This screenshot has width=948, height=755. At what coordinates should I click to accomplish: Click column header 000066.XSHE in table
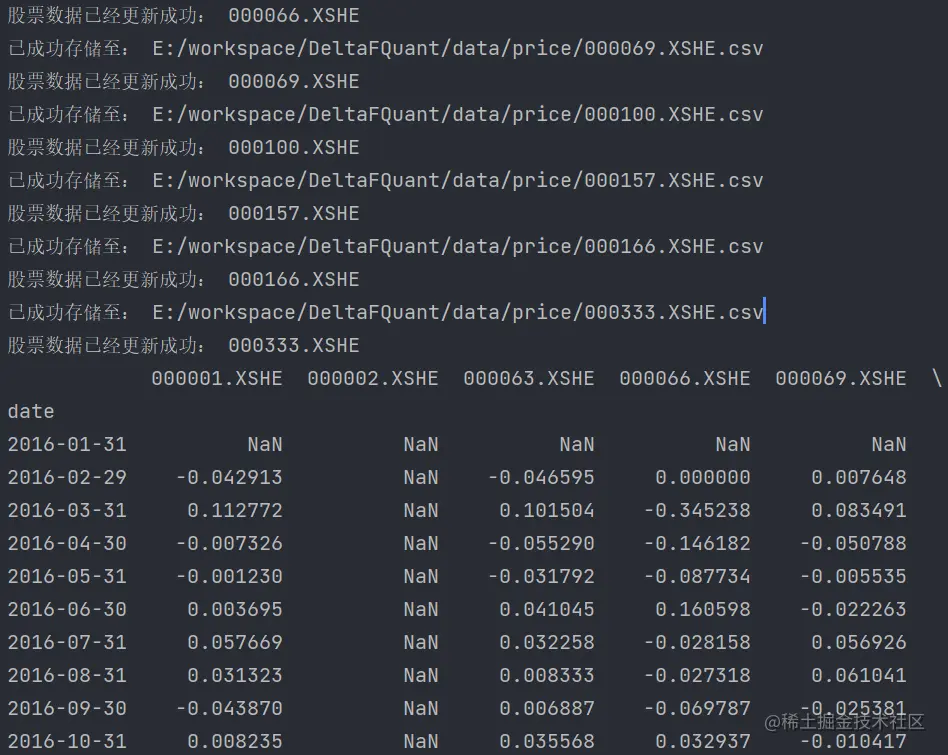tap(685, 378)
